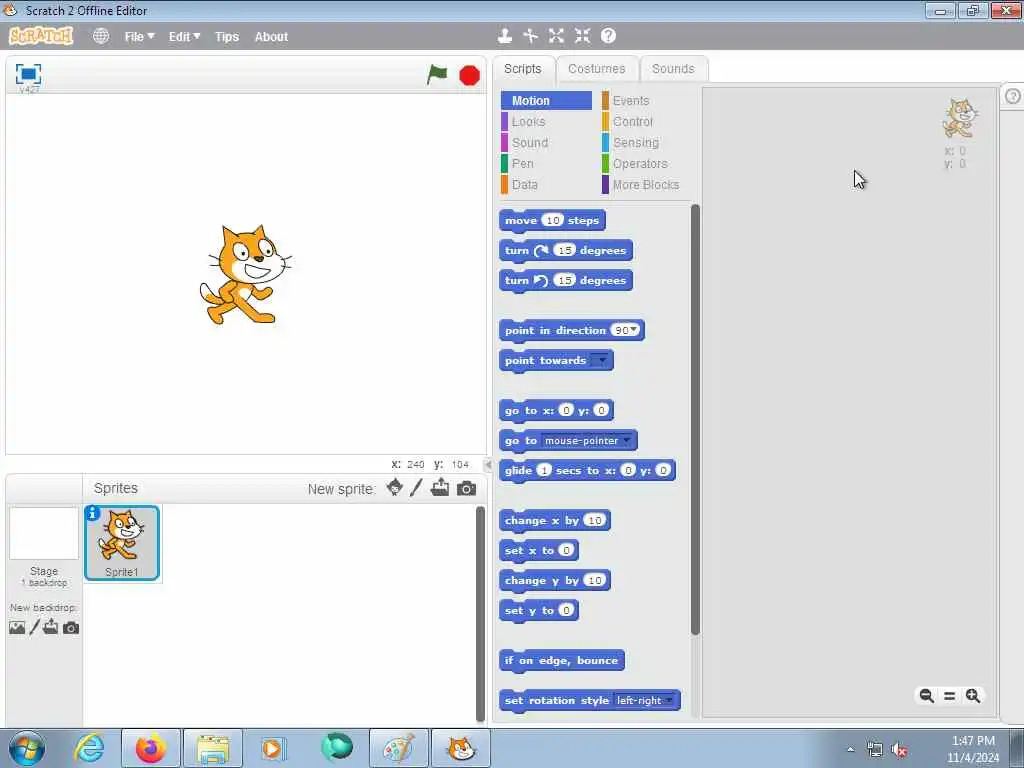Open the Edit menu

pyautogui.click(x=184, y=37)
